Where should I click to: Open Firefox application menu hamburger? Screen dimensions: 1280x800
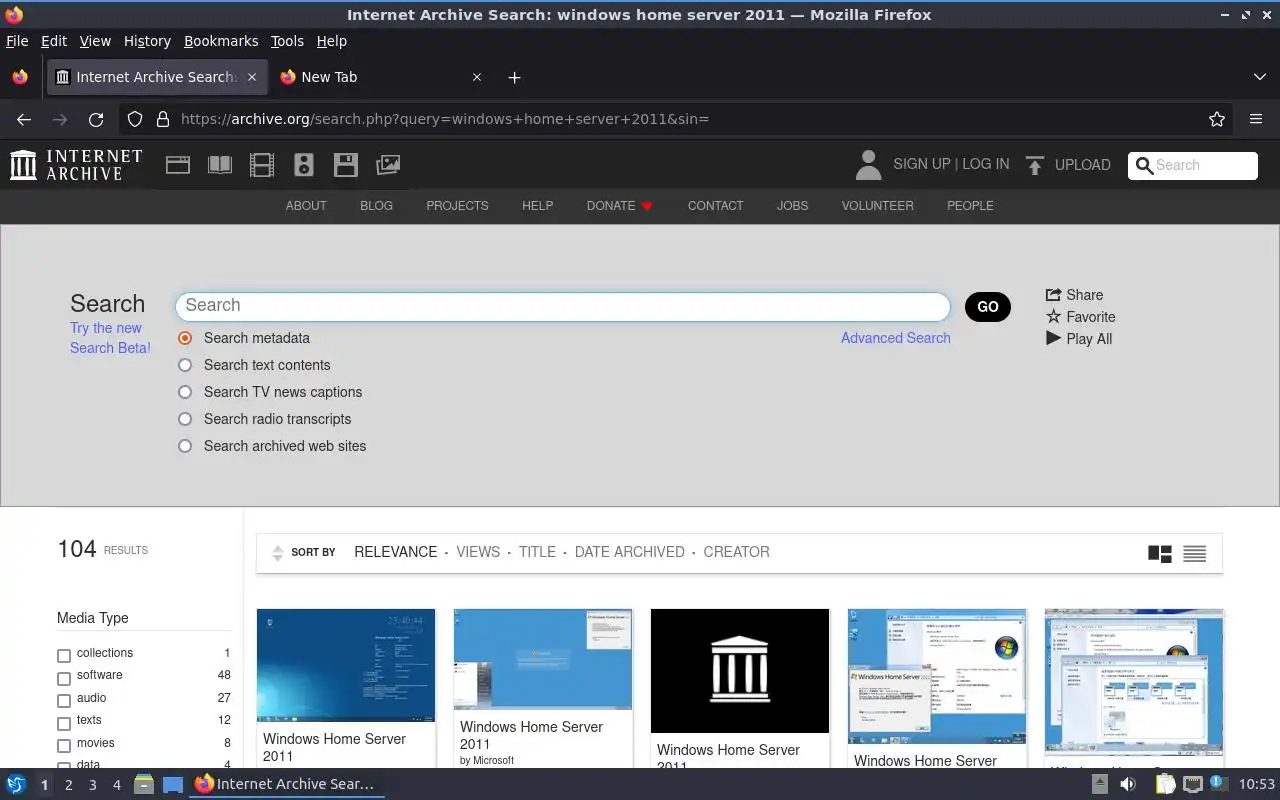(x=1256, y=119)
